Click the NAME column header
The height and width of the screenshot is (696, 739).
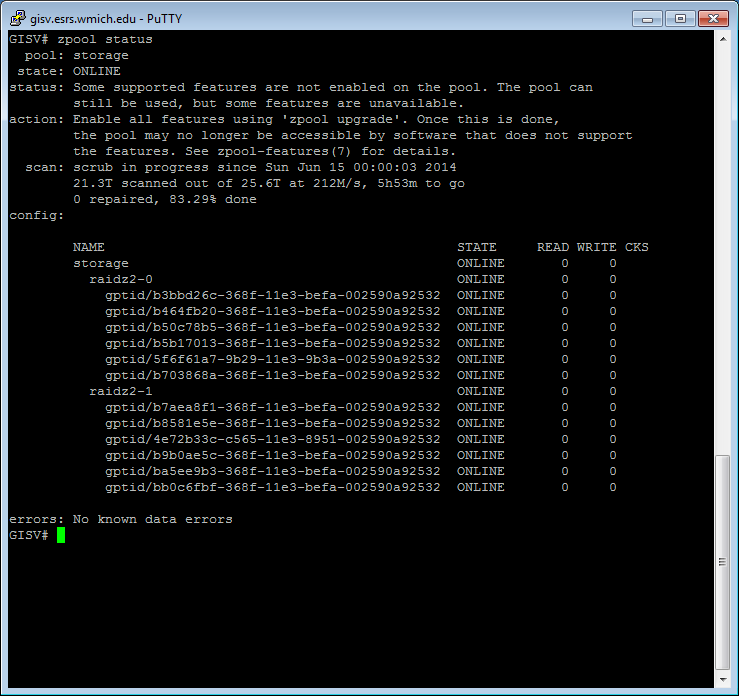pos(89,247)
